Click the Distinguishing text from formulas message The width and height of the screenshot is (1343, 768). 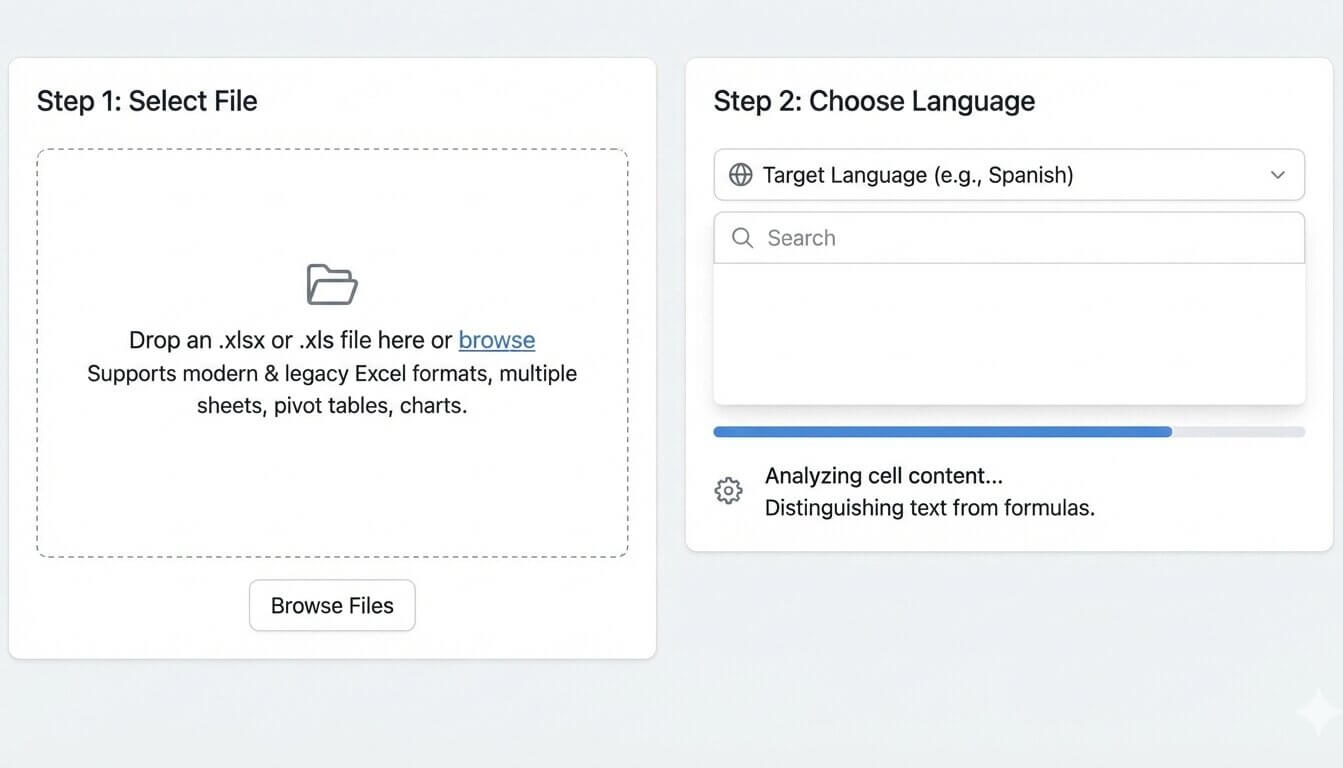[x=929, y=508]
